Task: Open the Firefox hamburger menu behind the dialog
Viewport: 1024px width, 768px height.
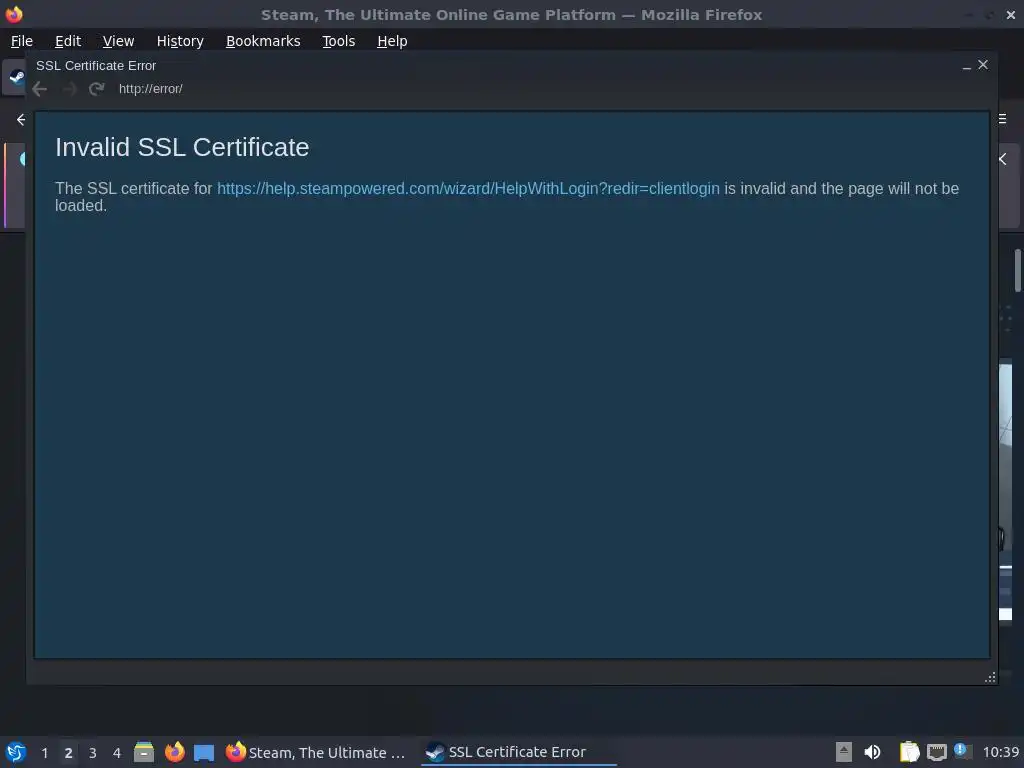Action: tap(1002, 119)
